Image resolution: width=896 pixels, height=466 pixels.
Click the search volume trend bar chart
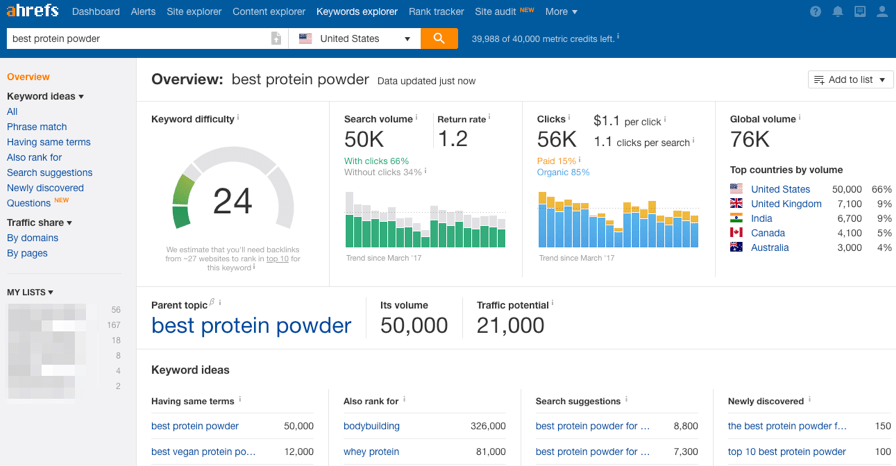(425, 220)
